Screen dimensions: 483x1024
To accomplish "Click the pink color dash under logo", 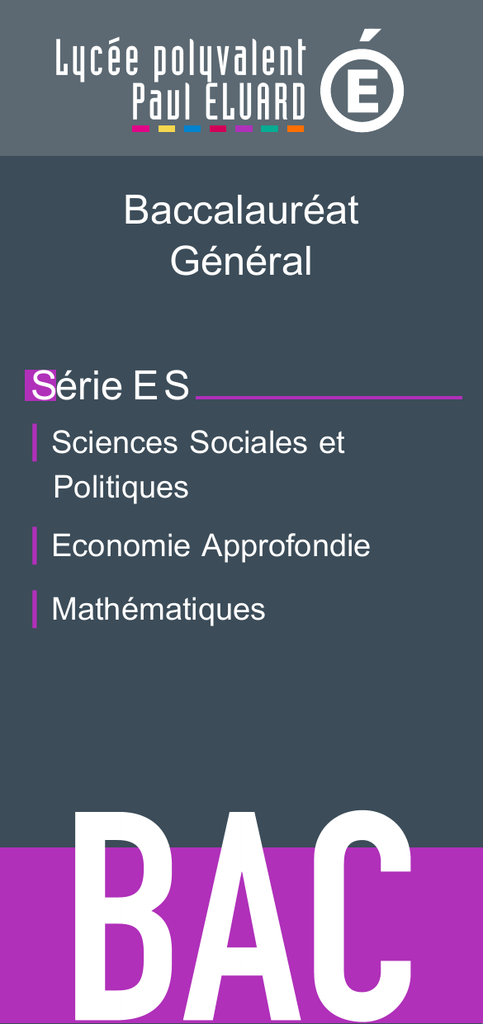I will (140, 129).
